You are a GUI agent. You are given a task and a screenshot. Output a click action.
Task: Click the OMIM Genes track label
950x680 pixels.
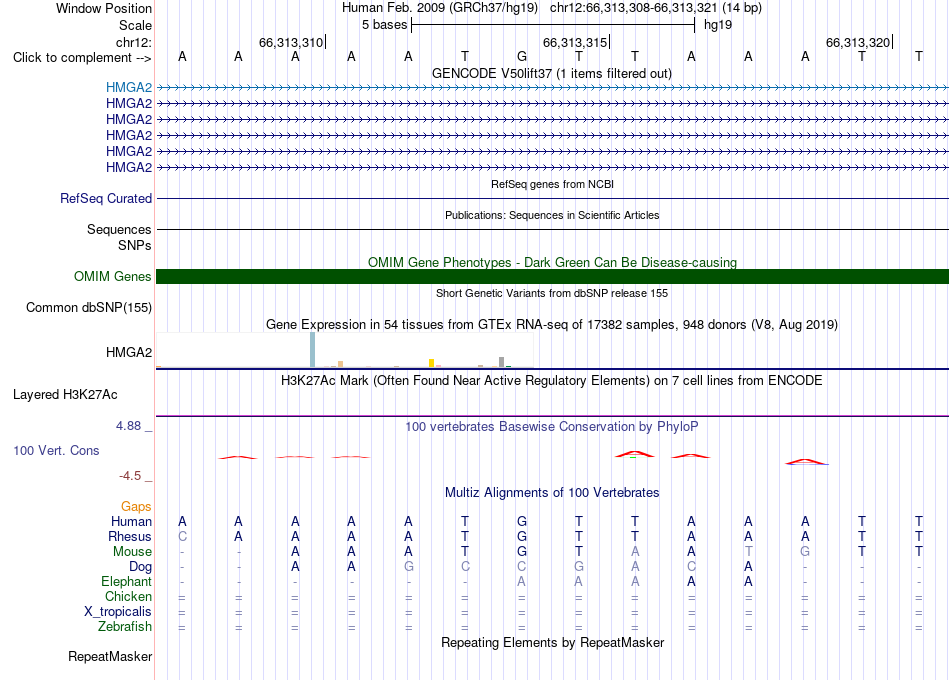point(112,276)
